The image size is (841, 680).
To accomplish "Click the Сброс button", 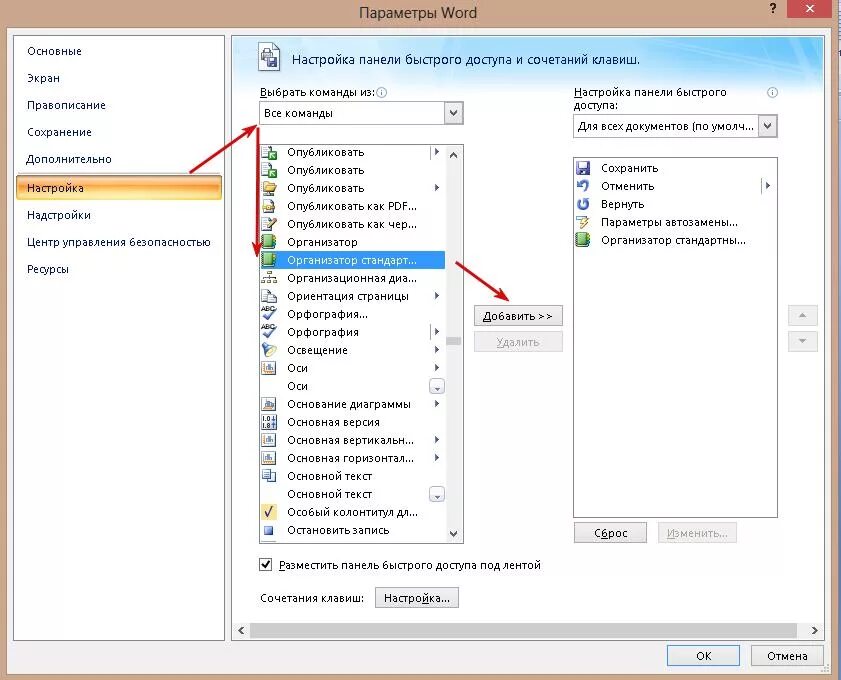I will [610, 533].
